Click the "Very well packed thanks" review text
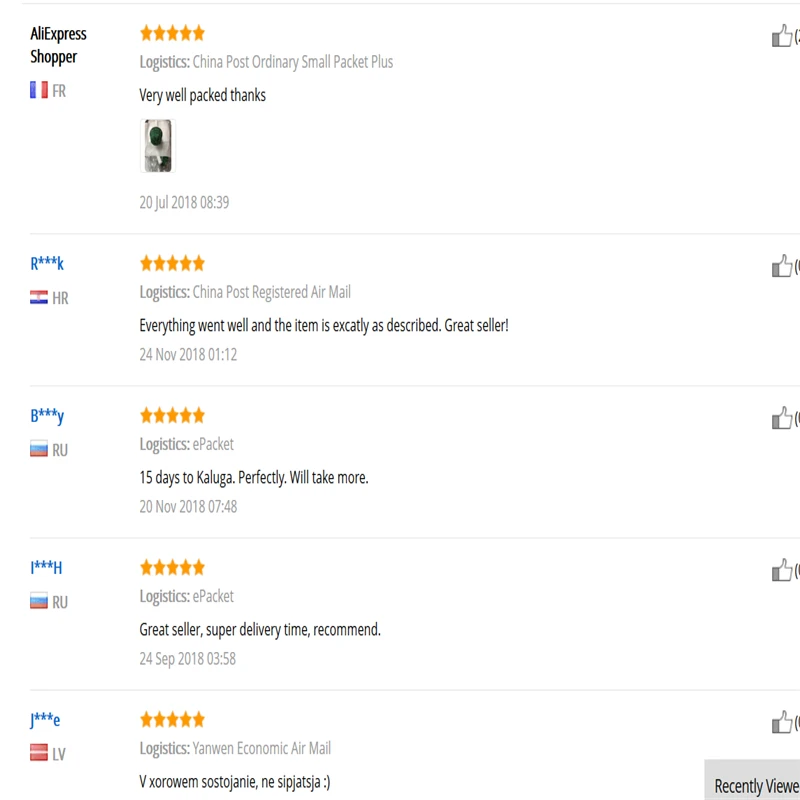The width and height of the screenshot is (800, 800). pyautogui.click(x=203, y=95)
